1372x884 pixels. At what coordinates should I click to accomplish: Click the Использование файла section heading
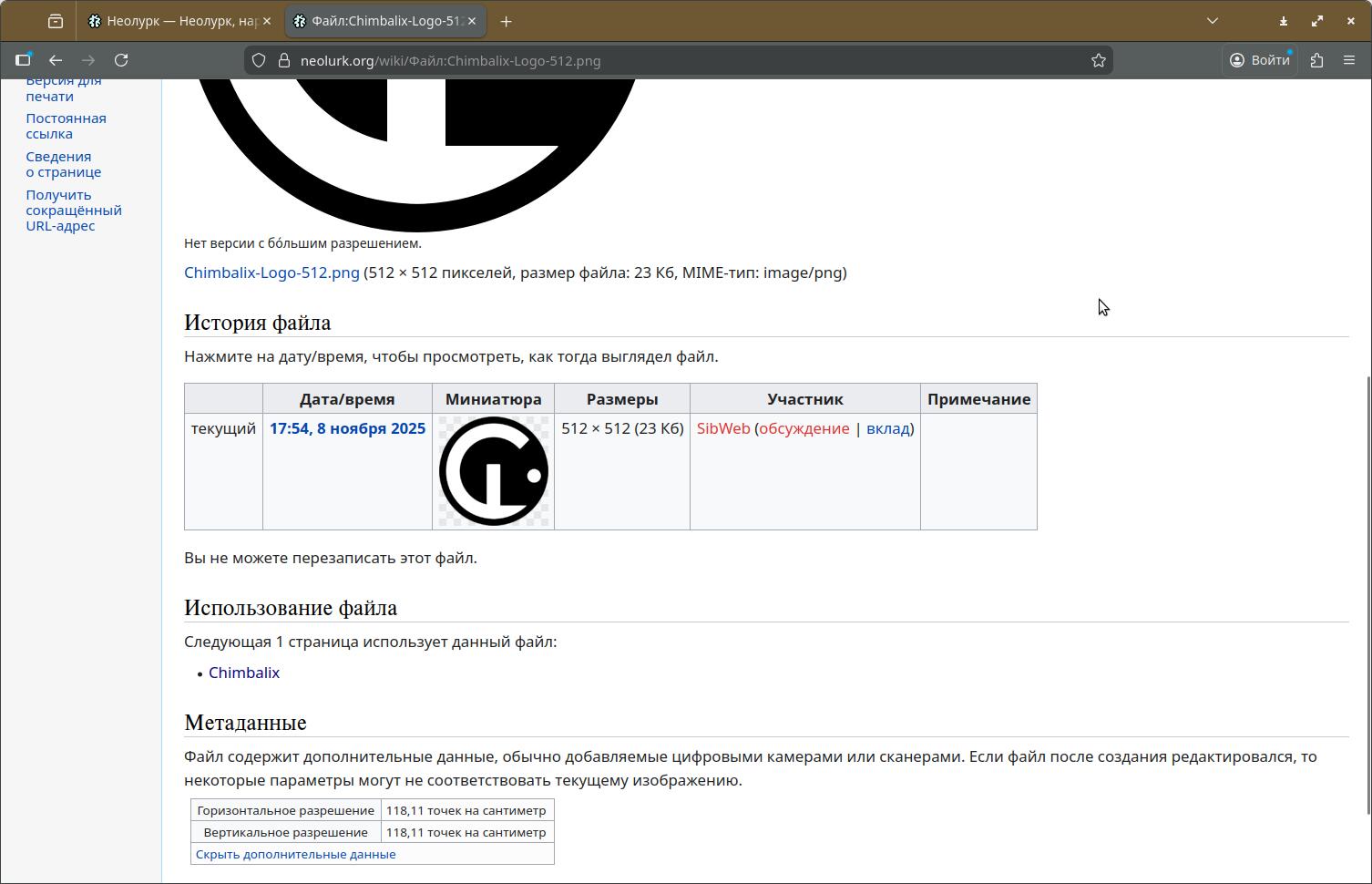click(x=291, y=608)
